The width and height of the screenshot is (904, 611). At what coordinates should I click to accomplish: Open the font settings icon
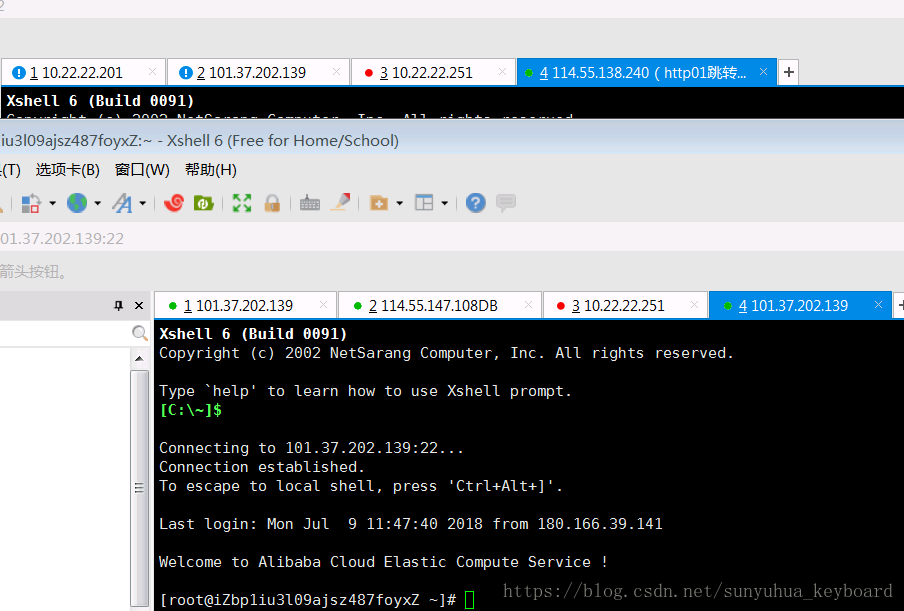(122, 203)
